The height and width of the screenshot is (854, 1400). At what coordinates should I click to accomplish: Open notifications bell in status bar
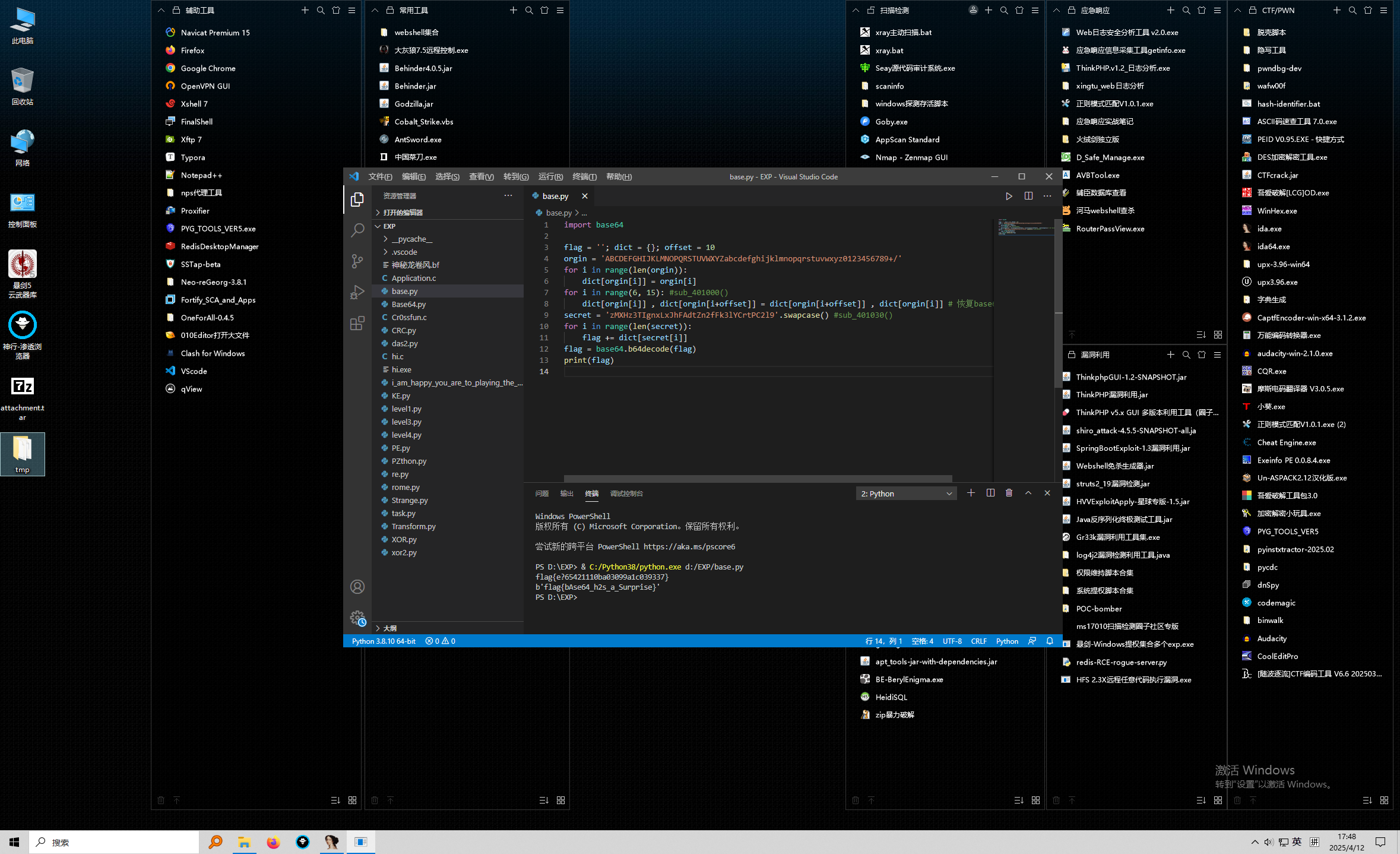pyautogui.click(x=1050, y=641)
